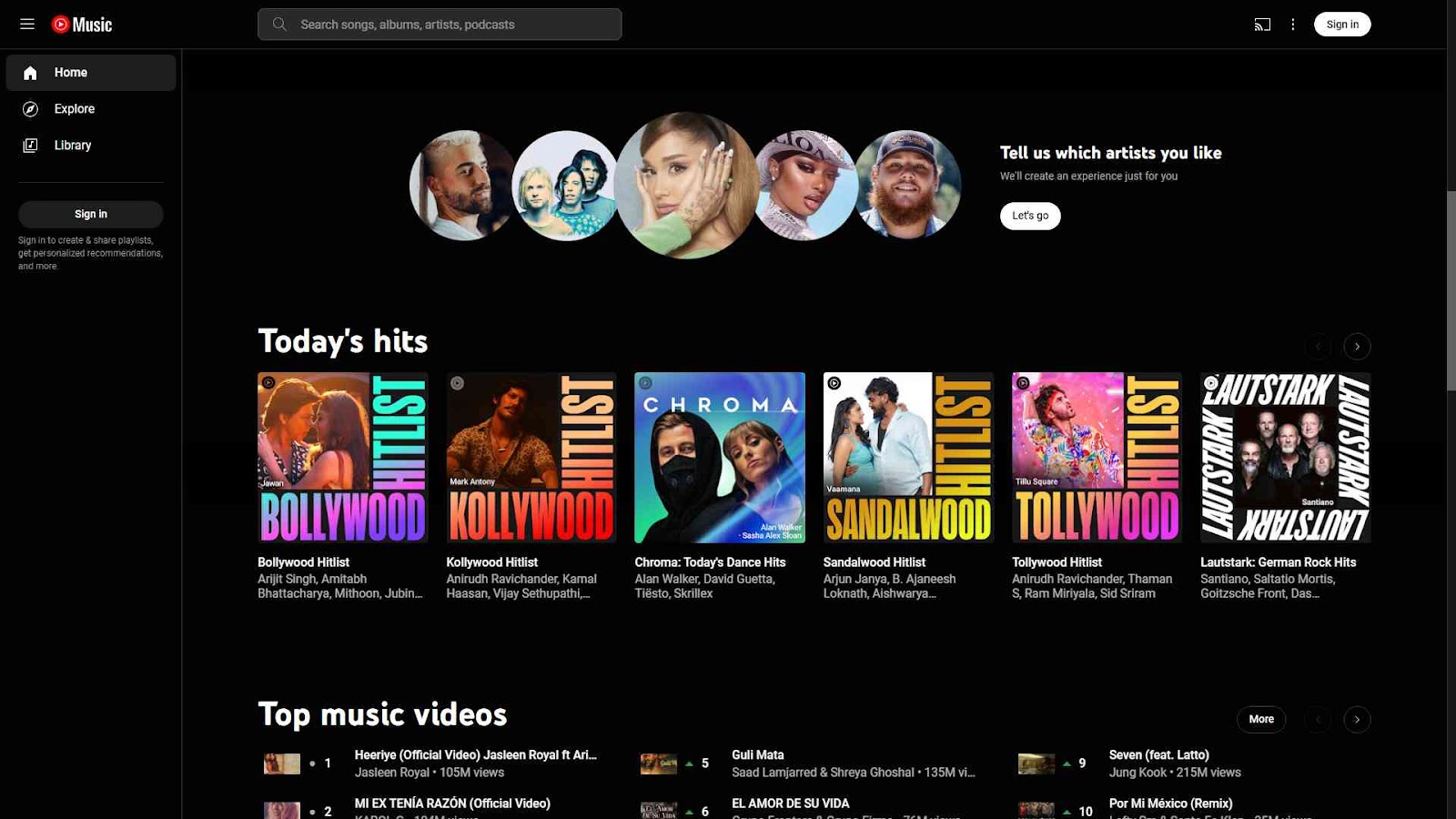Image resolution: width=1456 pixels, height=819 pixels.
Task: Open the three-dot settings menu
Action: [1293, 25]
